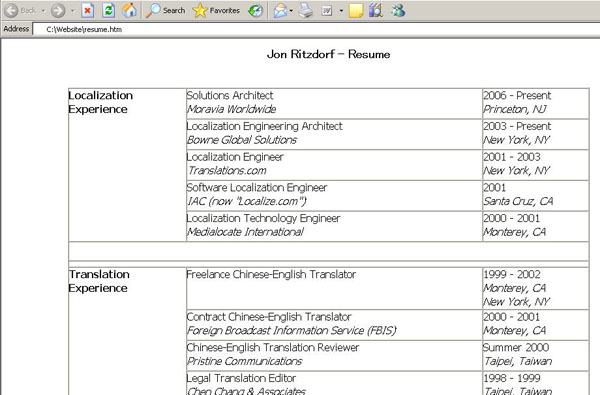The image size is (600, 395).
Task: Edit page with the Word icon
Action: click(327, 11)
